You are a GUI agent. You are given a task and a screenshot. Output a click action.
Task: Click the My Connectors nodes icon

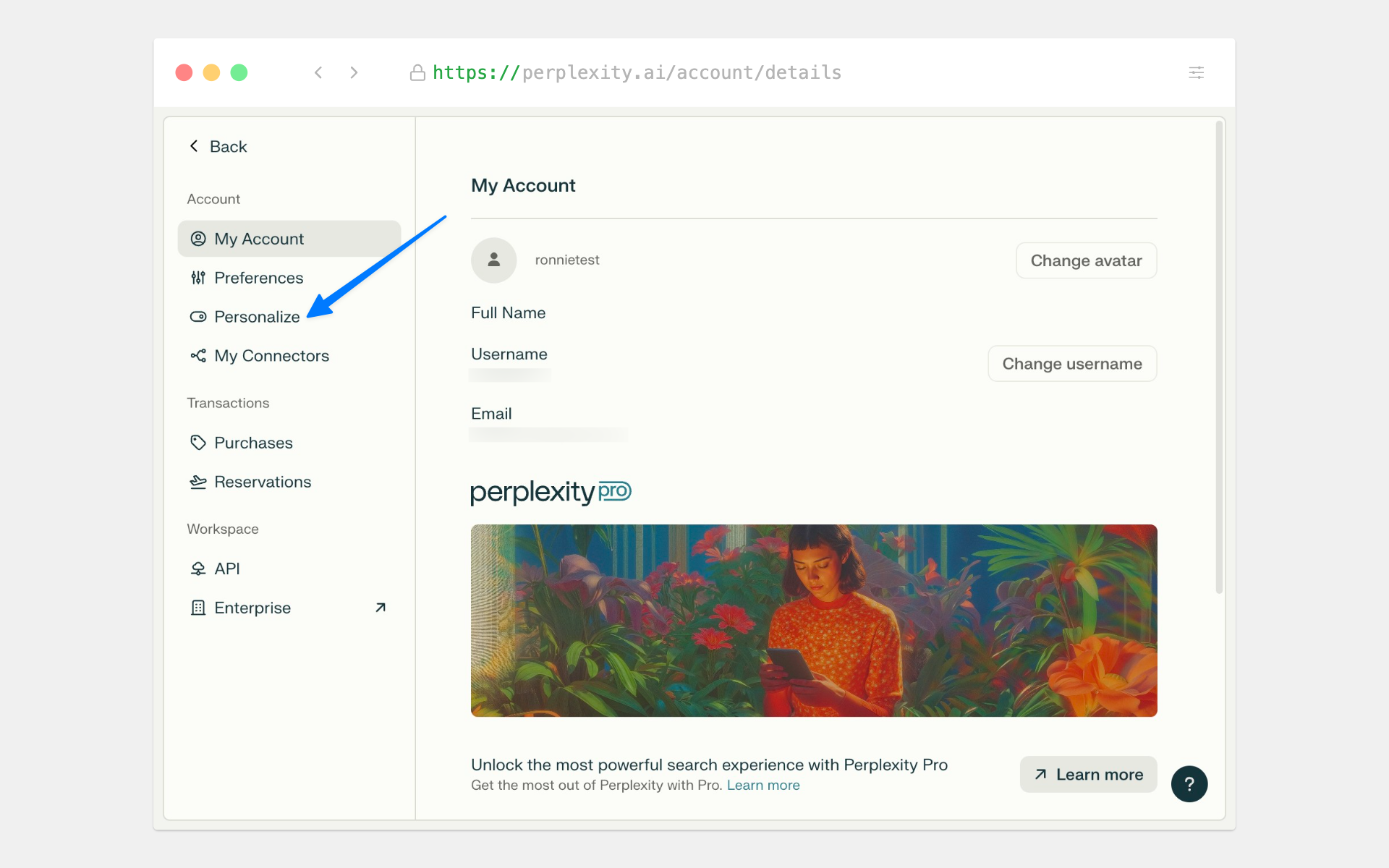tap(198, 355)
